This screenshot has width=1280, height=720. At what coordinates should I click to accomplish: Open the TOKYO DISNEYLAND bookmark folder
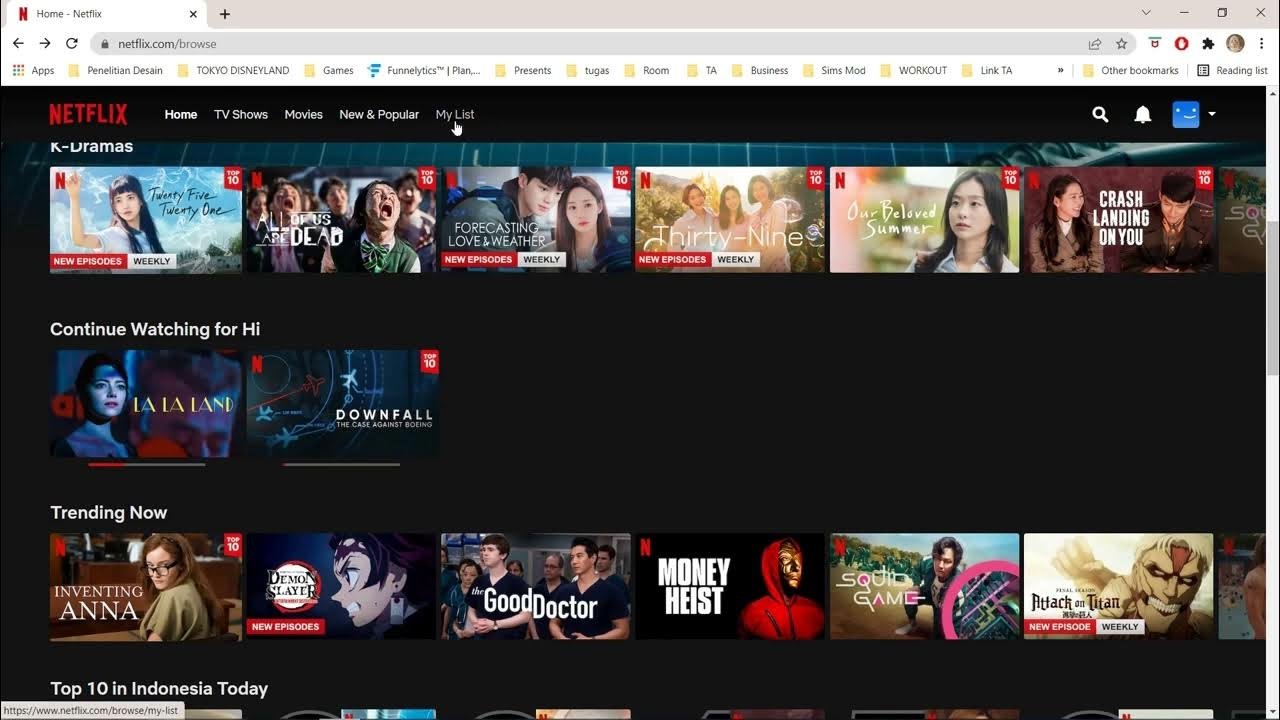(x=233, y=71)
